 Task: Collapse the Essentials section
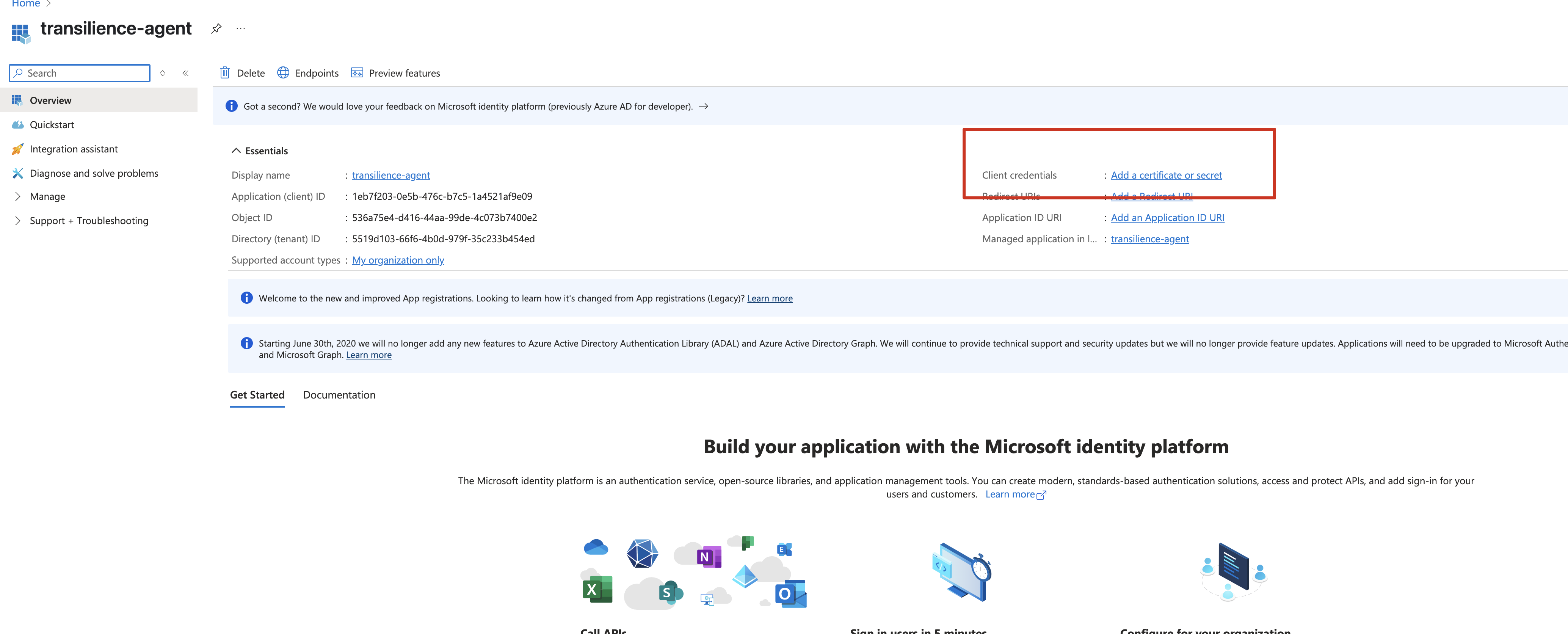(236, 151)
